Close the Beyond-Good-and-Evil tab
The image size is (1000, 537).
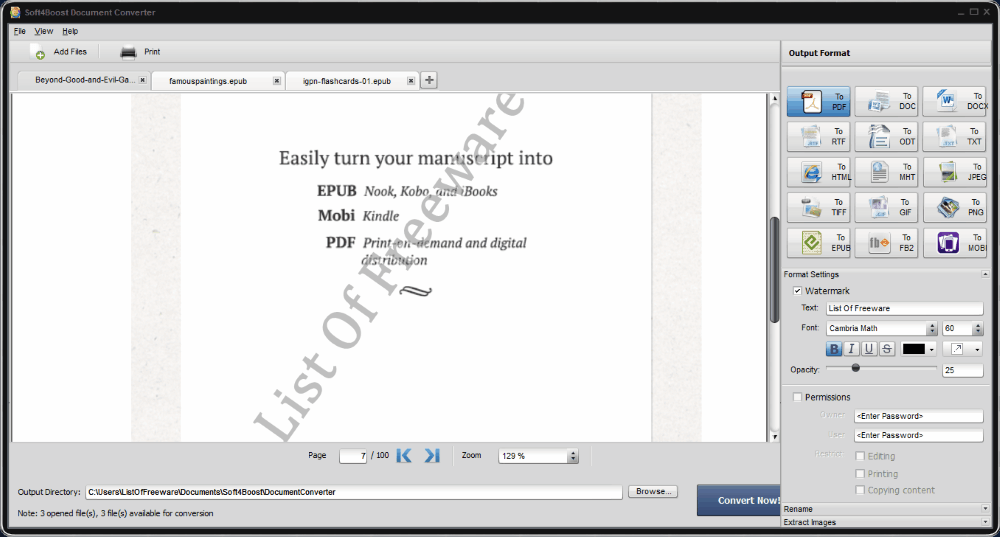coord(143,80)
